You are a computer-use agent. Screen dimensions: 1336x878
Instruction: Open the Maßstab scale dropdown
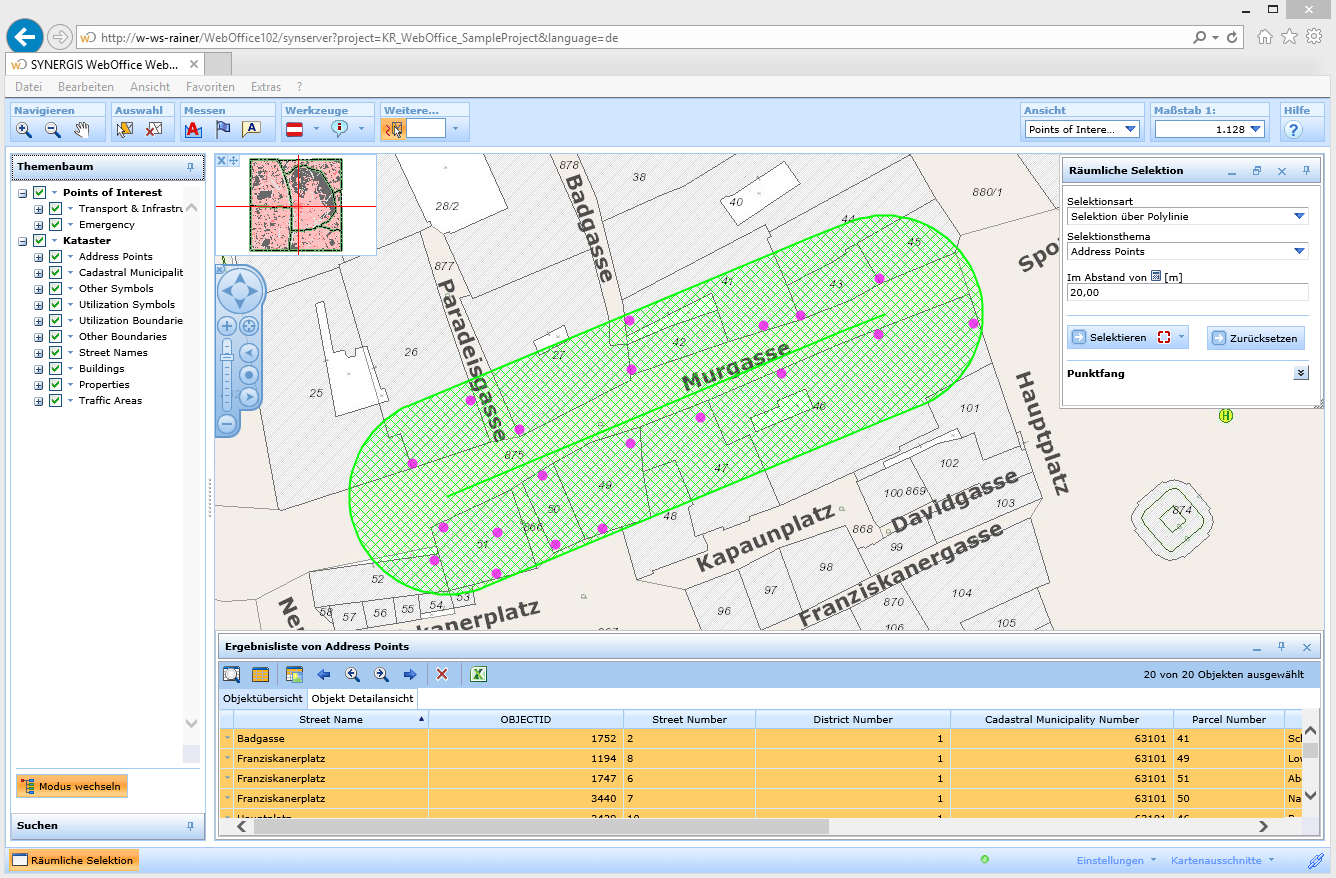[1256, 129]
